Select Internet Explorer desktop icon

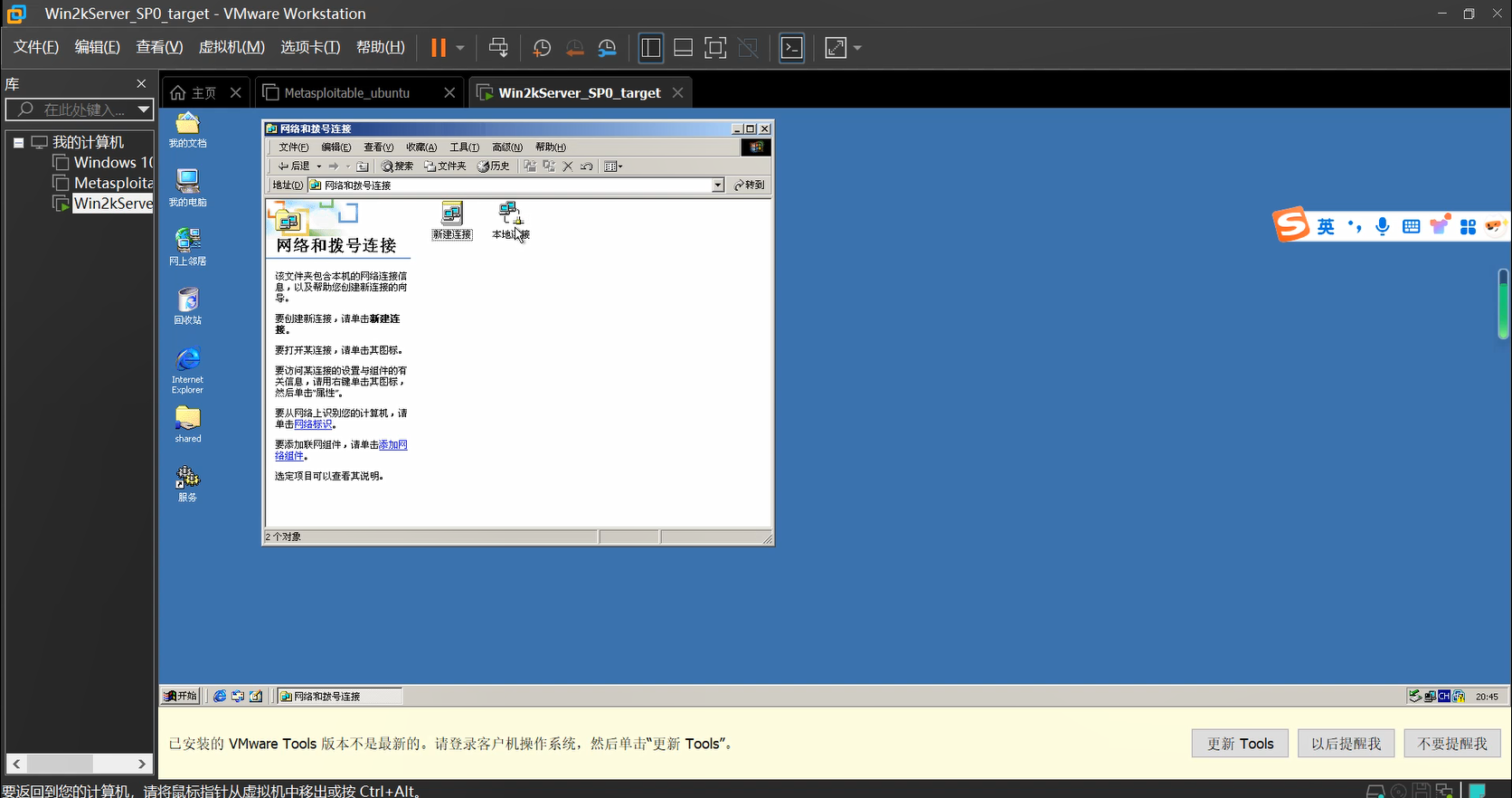pos(187,370)
